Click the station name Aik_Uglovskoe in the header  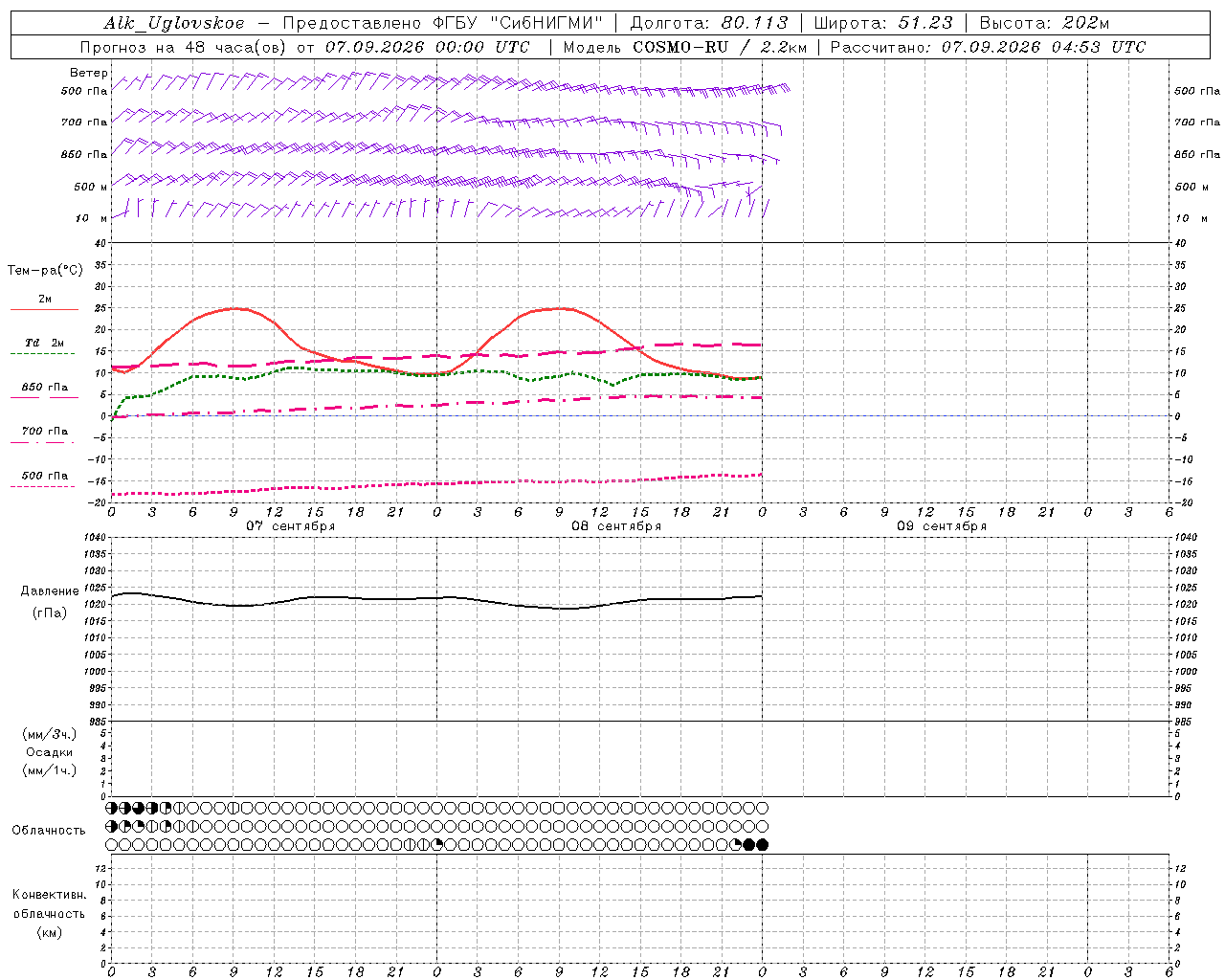click(174, 23)
